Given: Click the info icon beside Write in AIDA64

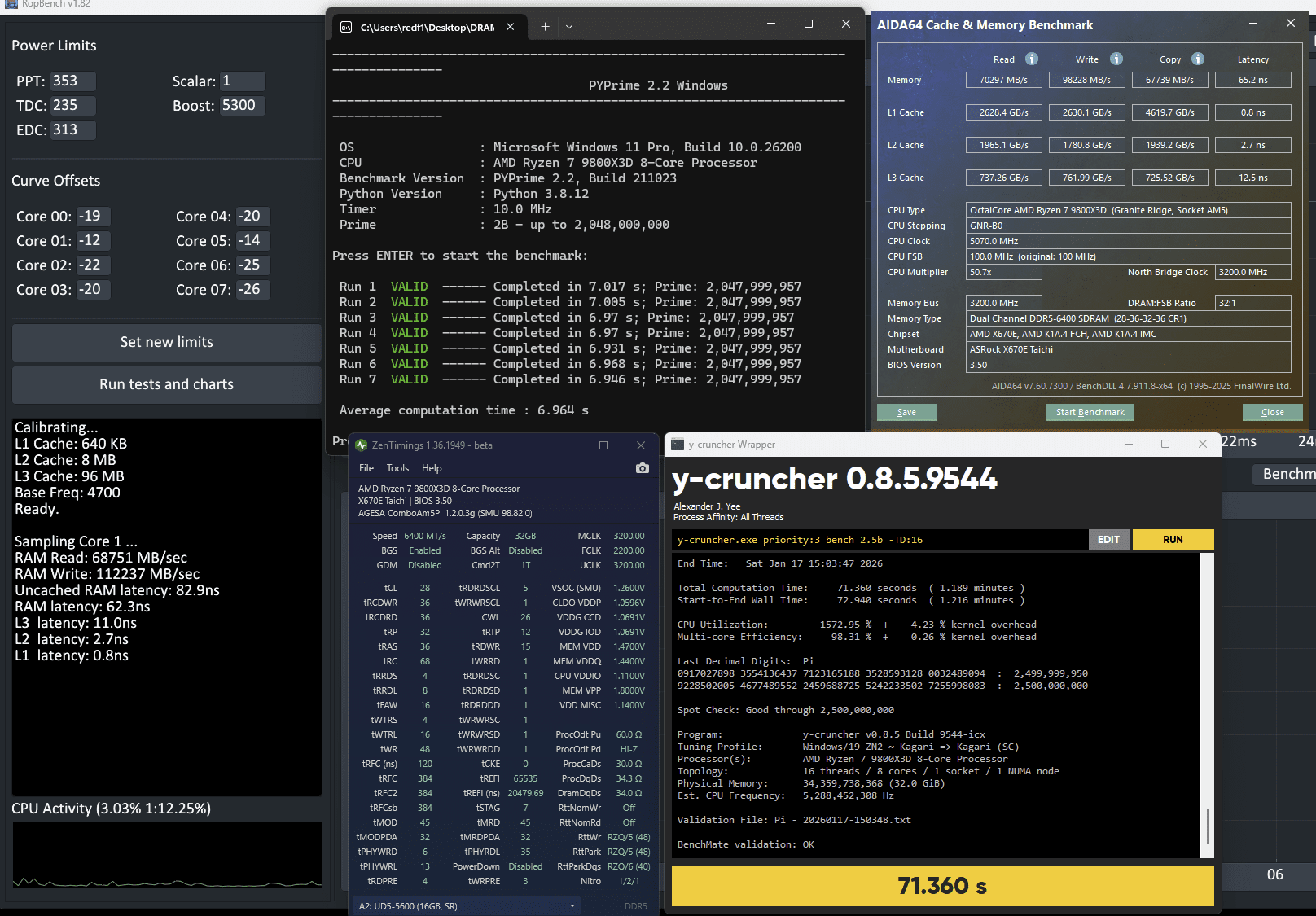Looking at the screenshot, I should tap(1116, 59).
